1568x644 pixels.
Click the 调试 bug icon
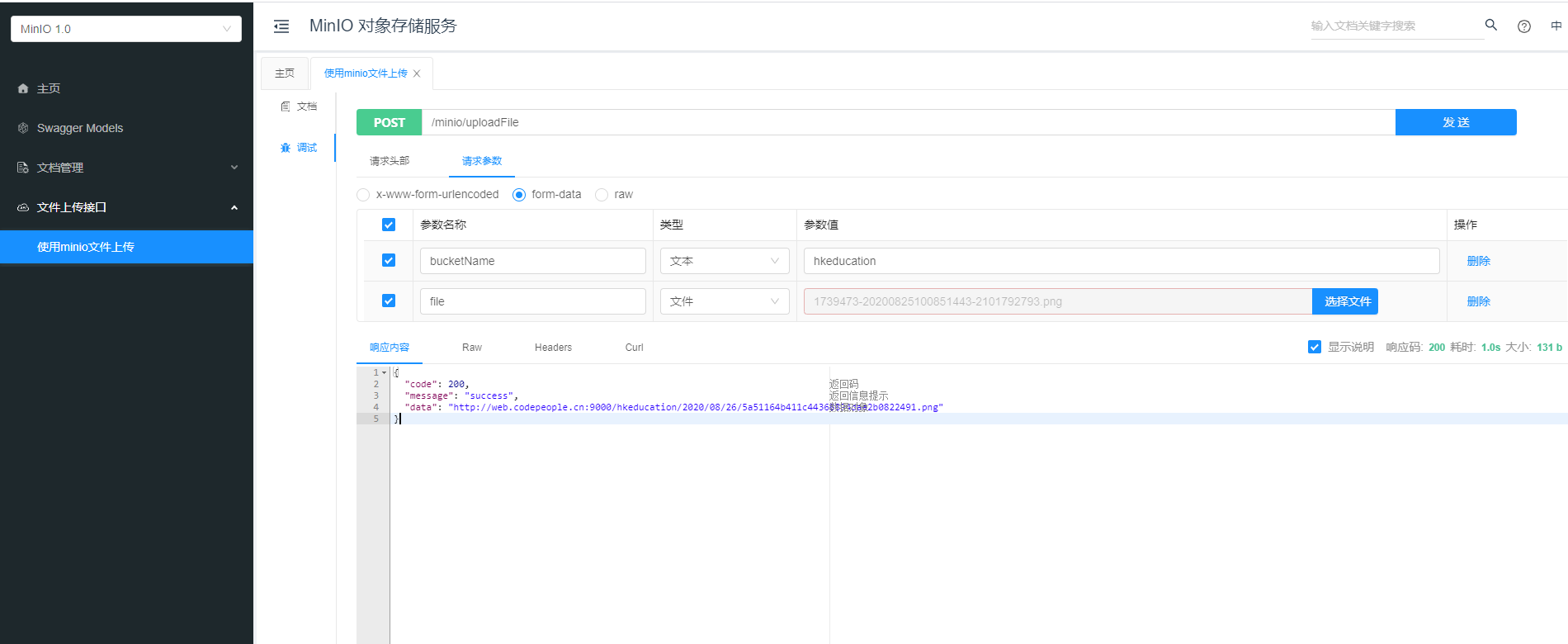click(286, 148)
